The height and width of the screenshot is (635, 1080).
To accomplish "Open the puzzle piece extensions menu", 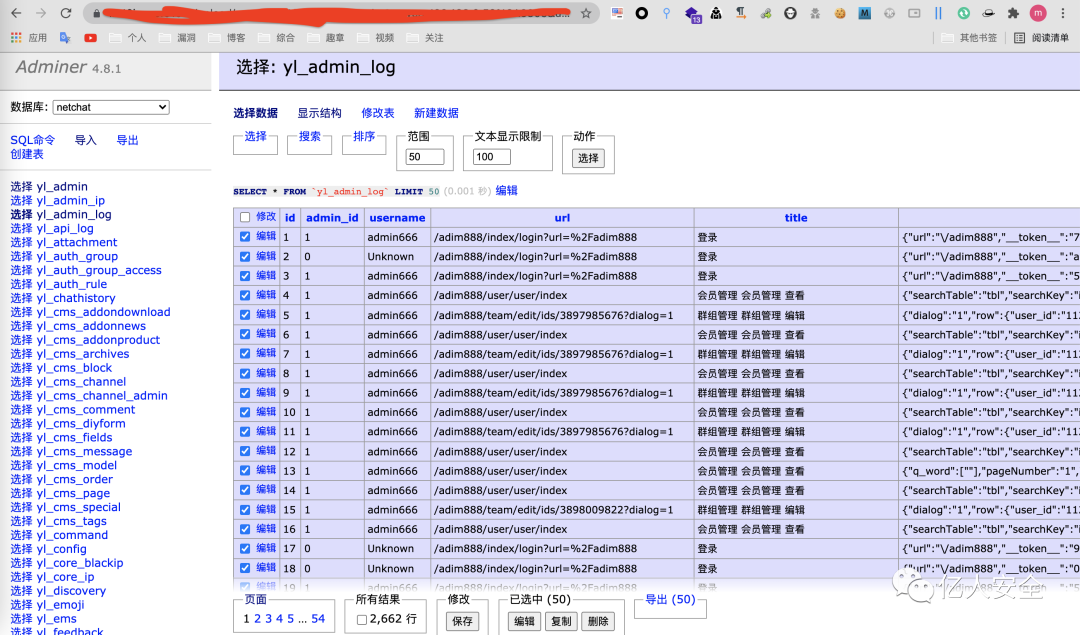I will pyautogui.click(x=1013, y=13).
